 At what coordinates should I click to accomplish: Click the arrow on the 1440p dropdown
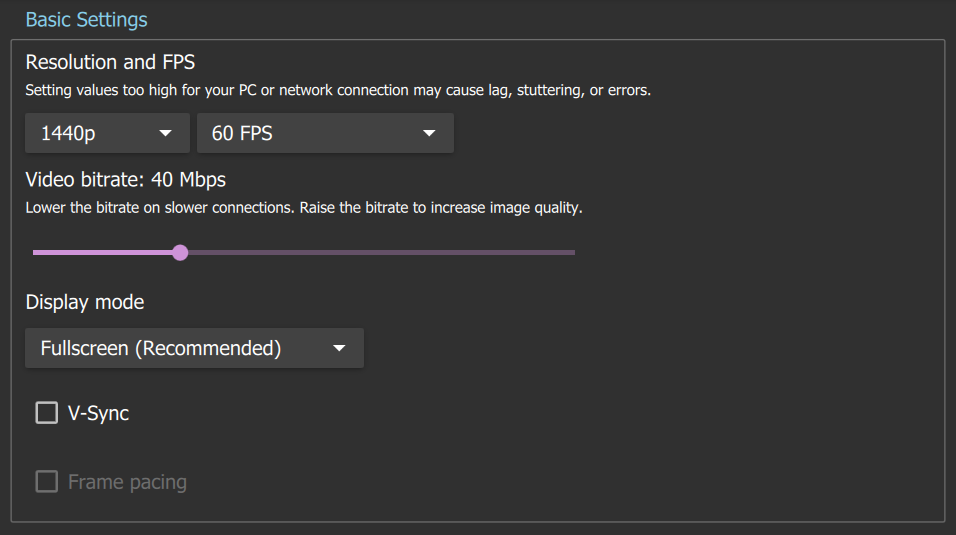(165, 134)
